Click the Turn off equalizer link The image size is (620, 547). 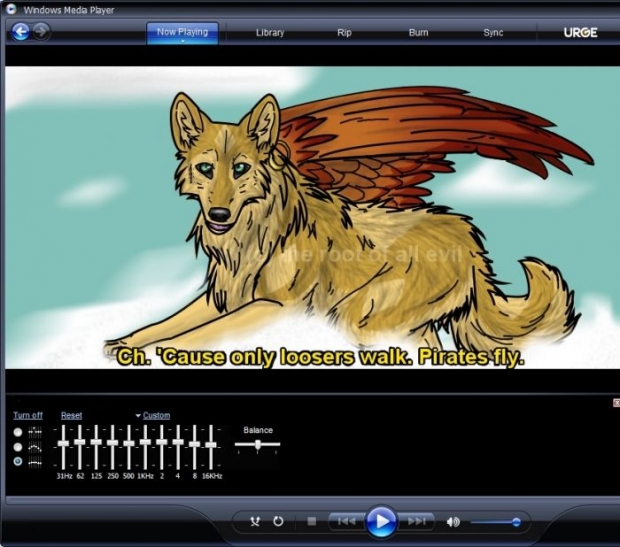pyautogui.click(x=28, y=415)
